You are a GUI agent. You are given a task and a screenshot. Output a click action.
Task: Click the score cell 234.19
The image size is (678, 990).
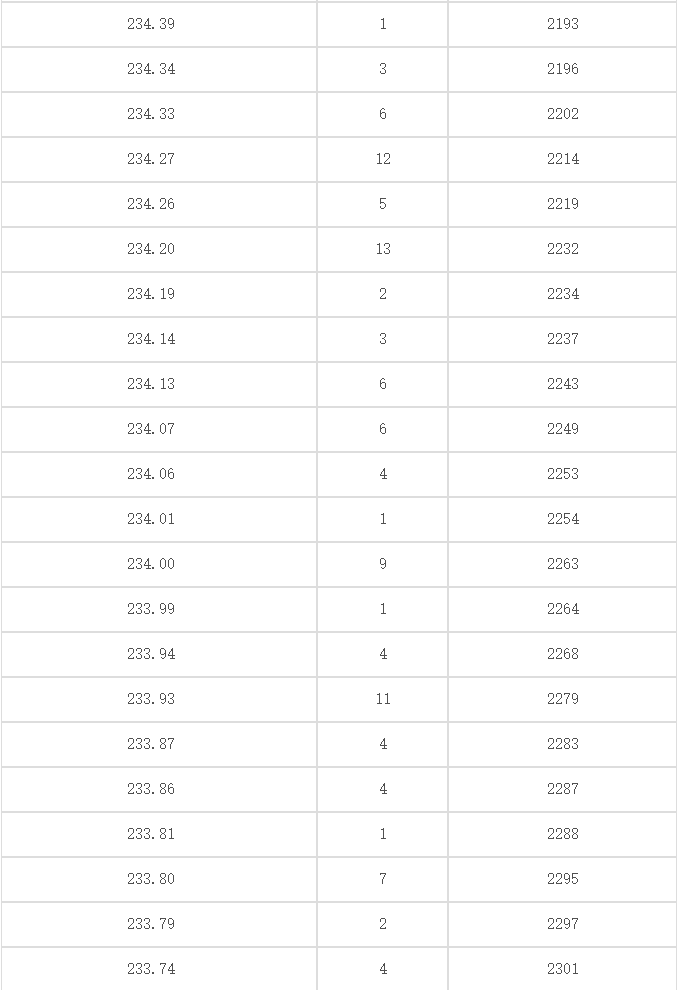(151, 294)
